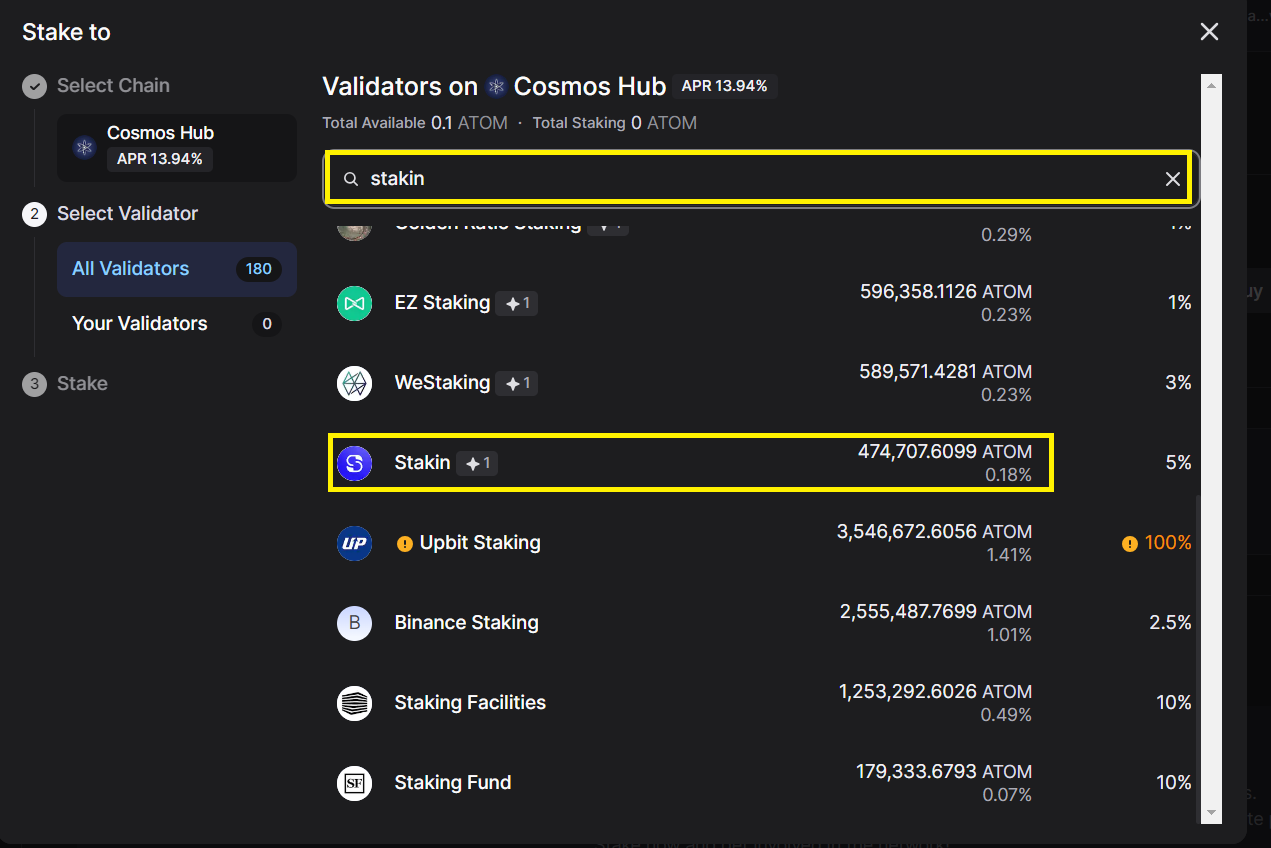Close the Stake to dialog
This screenshot has height=848, width=1271.
[1209, 32]
